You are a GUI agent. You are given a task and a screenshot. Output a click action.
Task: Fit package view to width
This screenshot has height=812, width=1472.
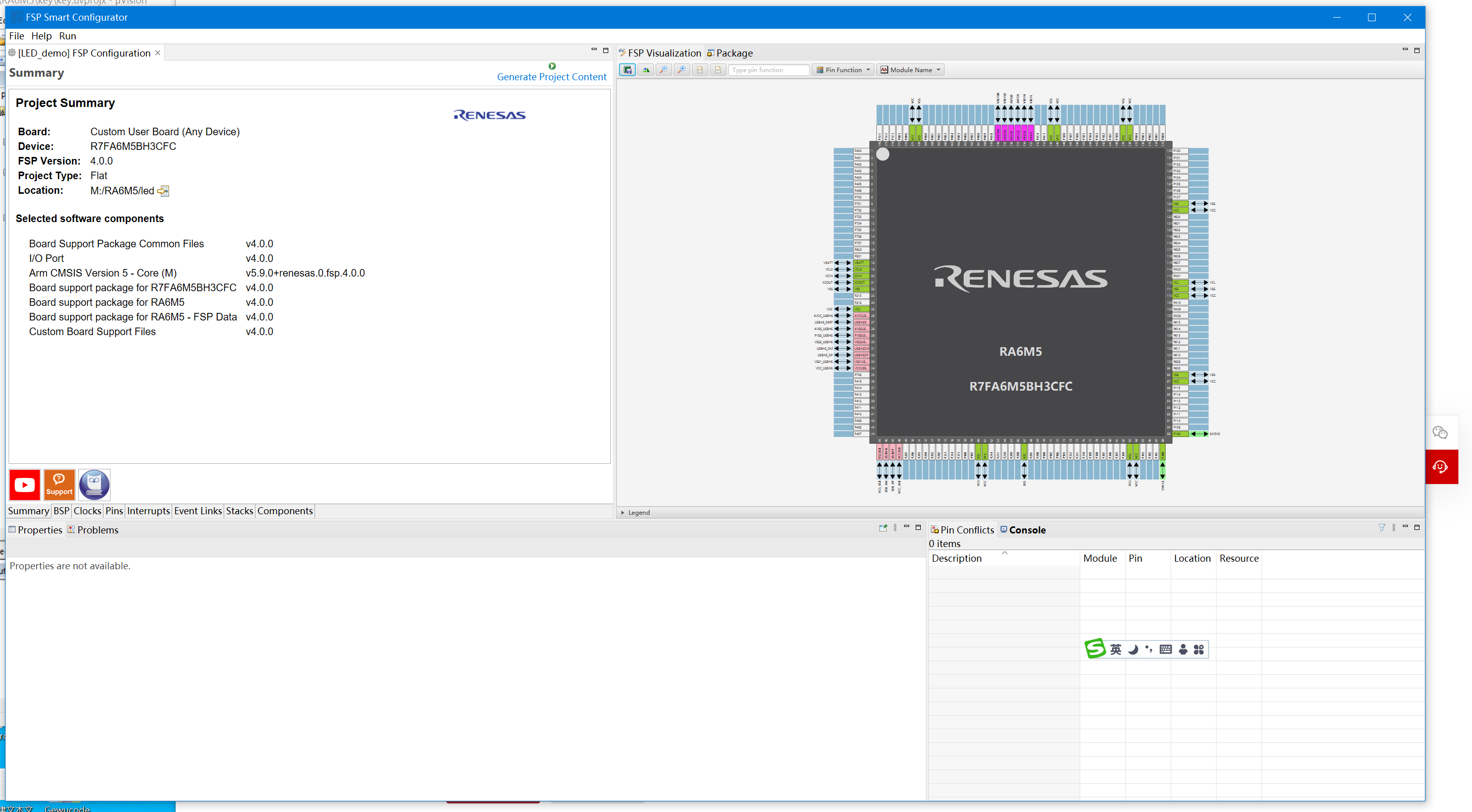pos(718,70)
